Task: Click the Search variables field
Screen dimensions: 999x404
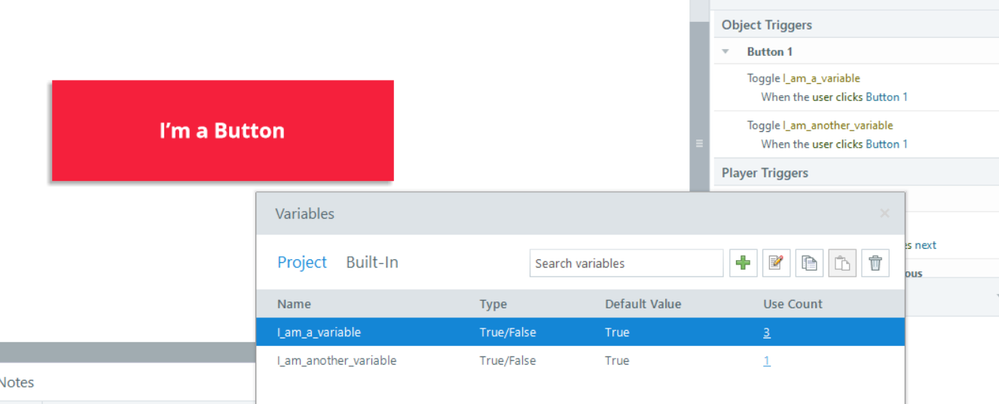Action: [x=626, y=263]
